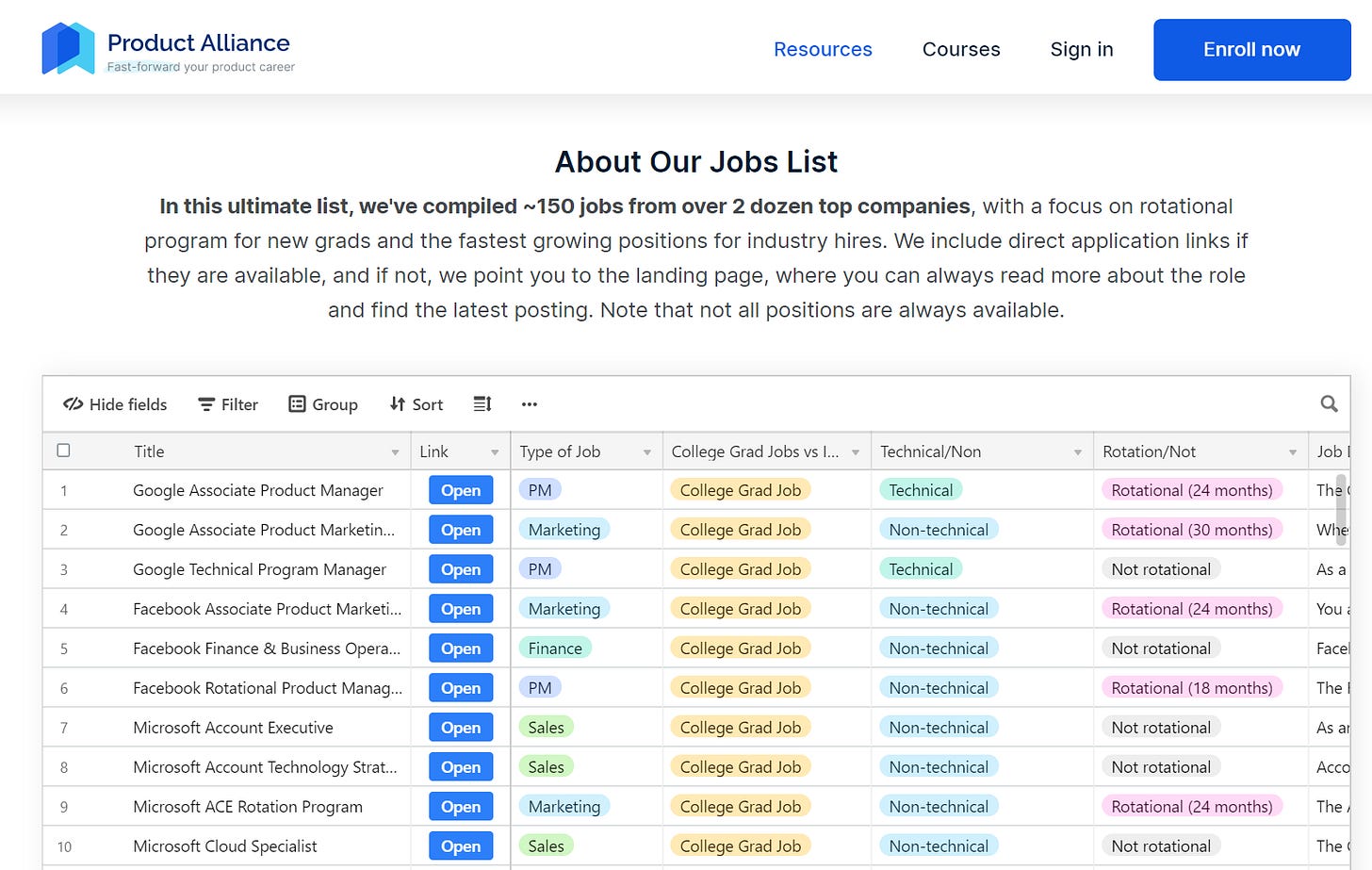Open link for Microsoft Cloud Specialist

pos(461,846)
